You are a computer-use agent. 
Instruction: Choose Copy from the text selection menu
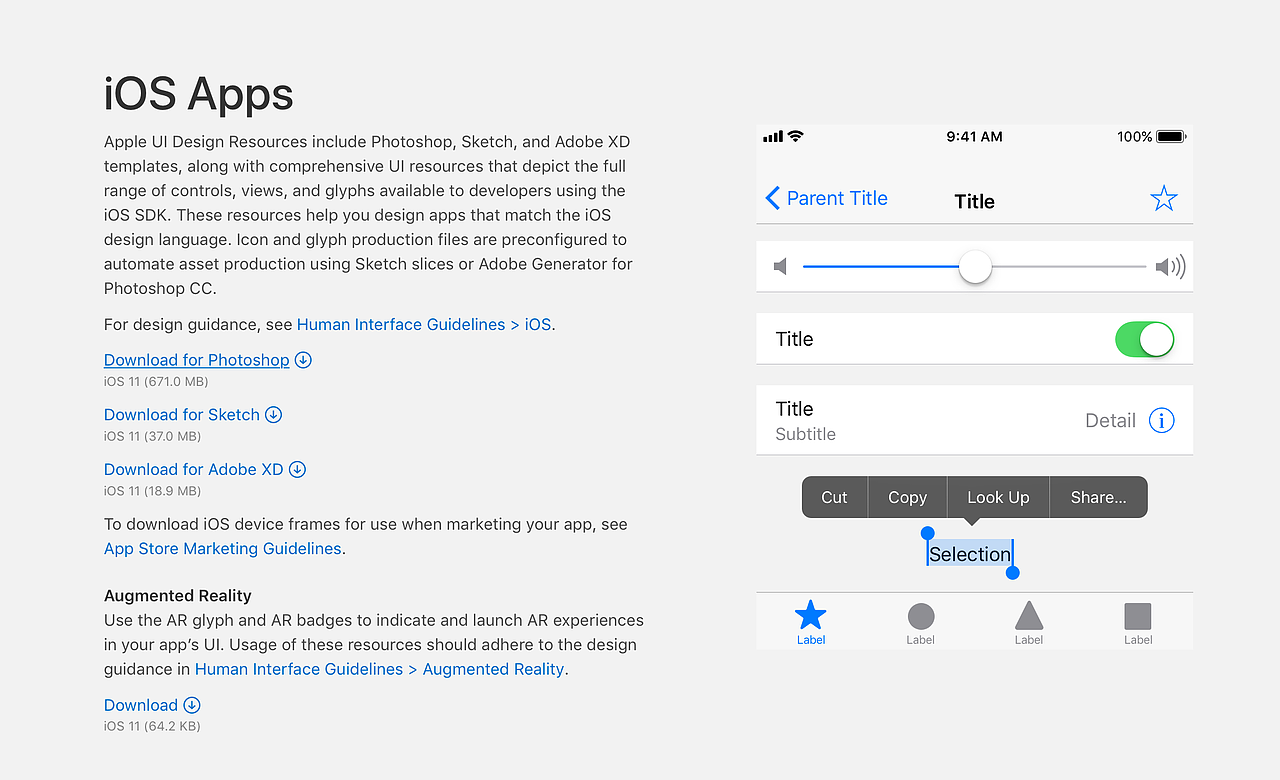tap(907, 497)
